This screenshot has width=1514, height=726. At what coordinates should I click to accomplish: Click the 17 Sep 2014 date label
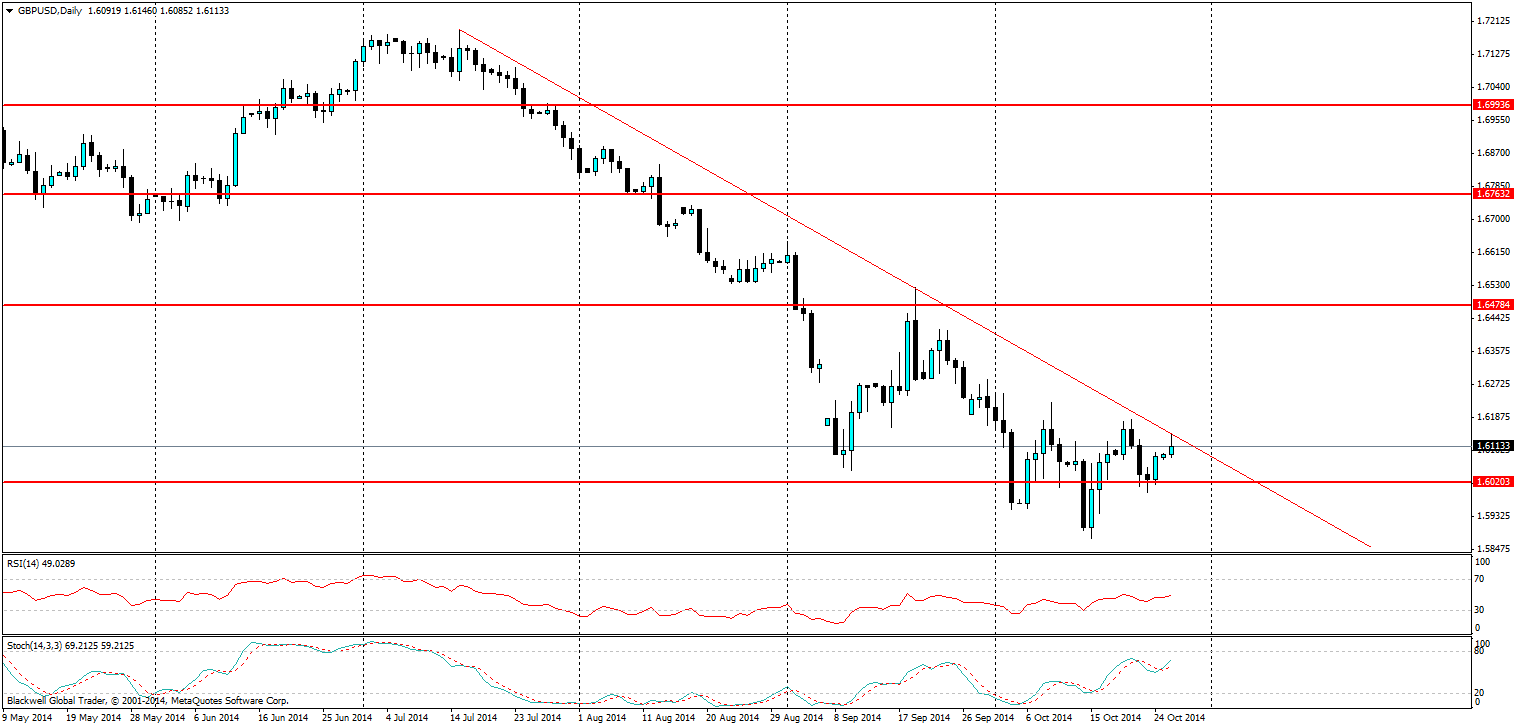923,717
